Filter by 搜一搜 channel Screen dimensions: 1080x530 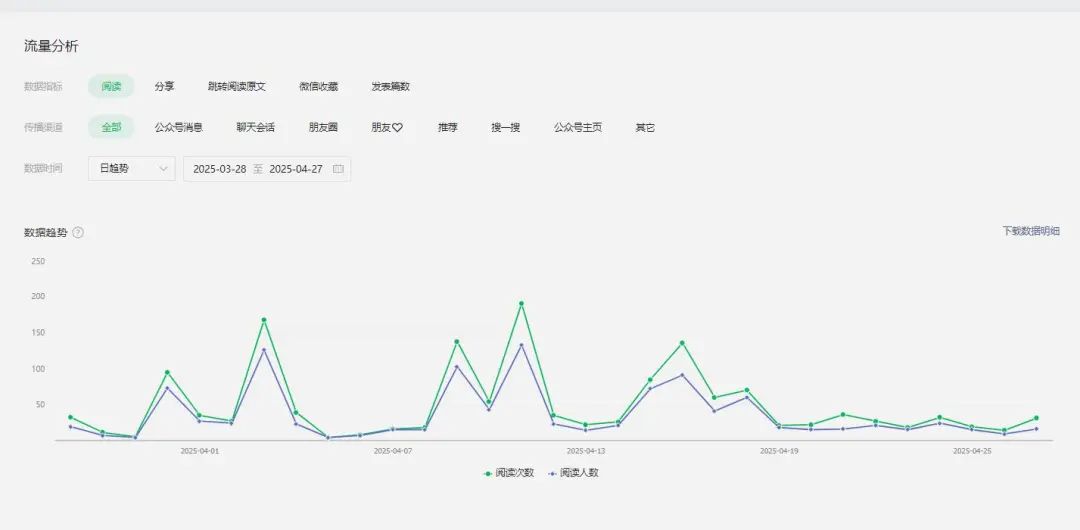506,128
